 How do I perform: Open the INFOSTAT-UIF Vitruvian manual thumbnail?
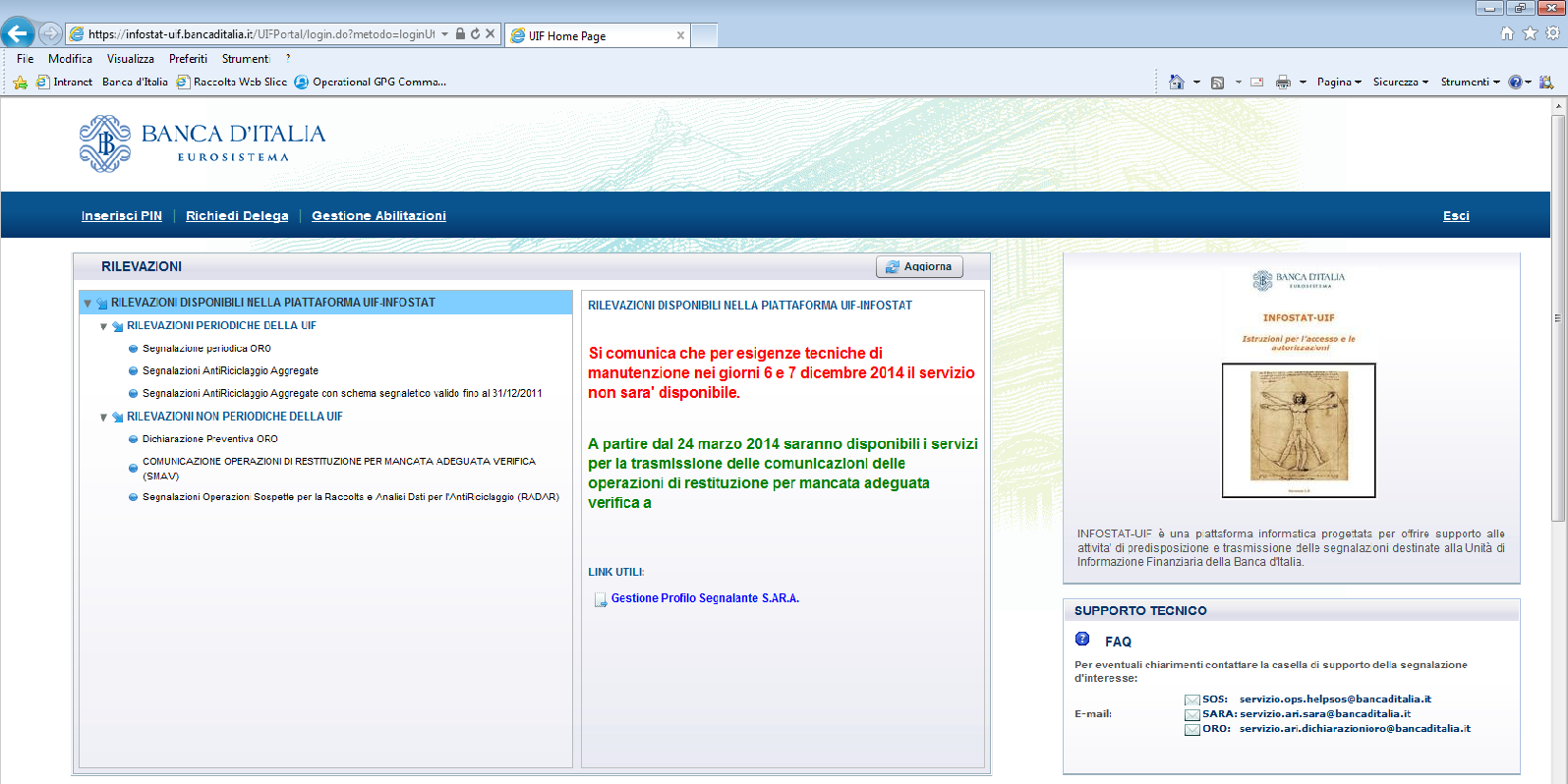(x=1298, y=430)
